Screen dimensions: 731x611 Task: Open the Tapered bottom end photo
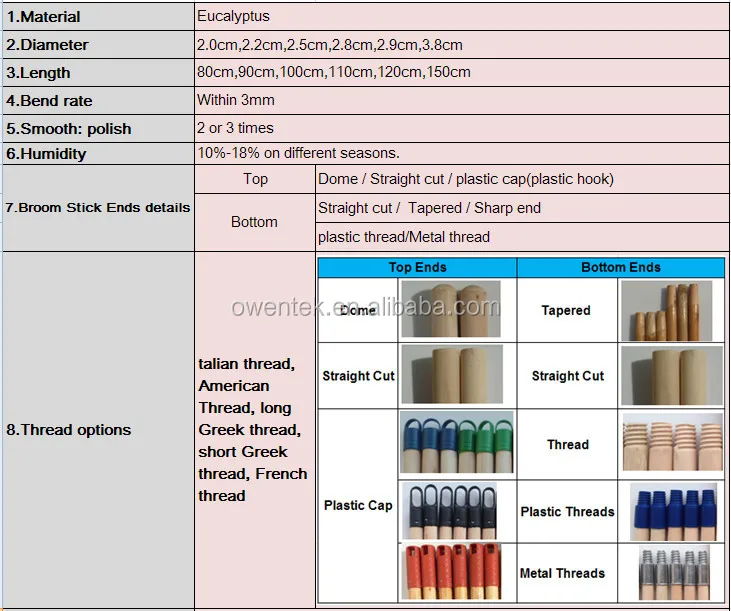670,310
